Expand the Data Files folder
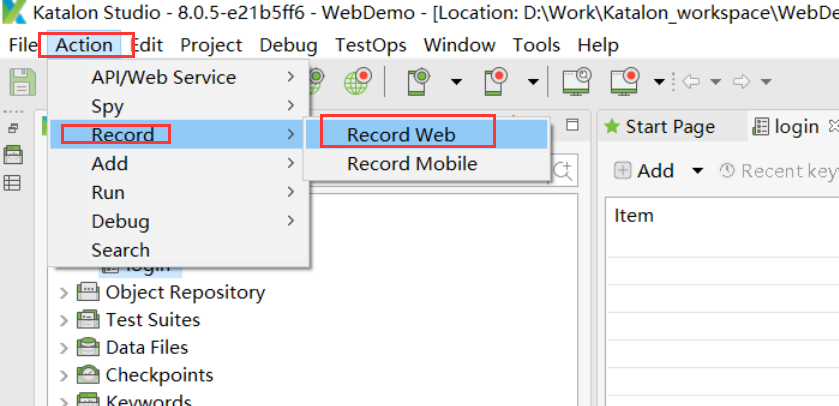The image size is (839, 406). [x=65, y=349]
